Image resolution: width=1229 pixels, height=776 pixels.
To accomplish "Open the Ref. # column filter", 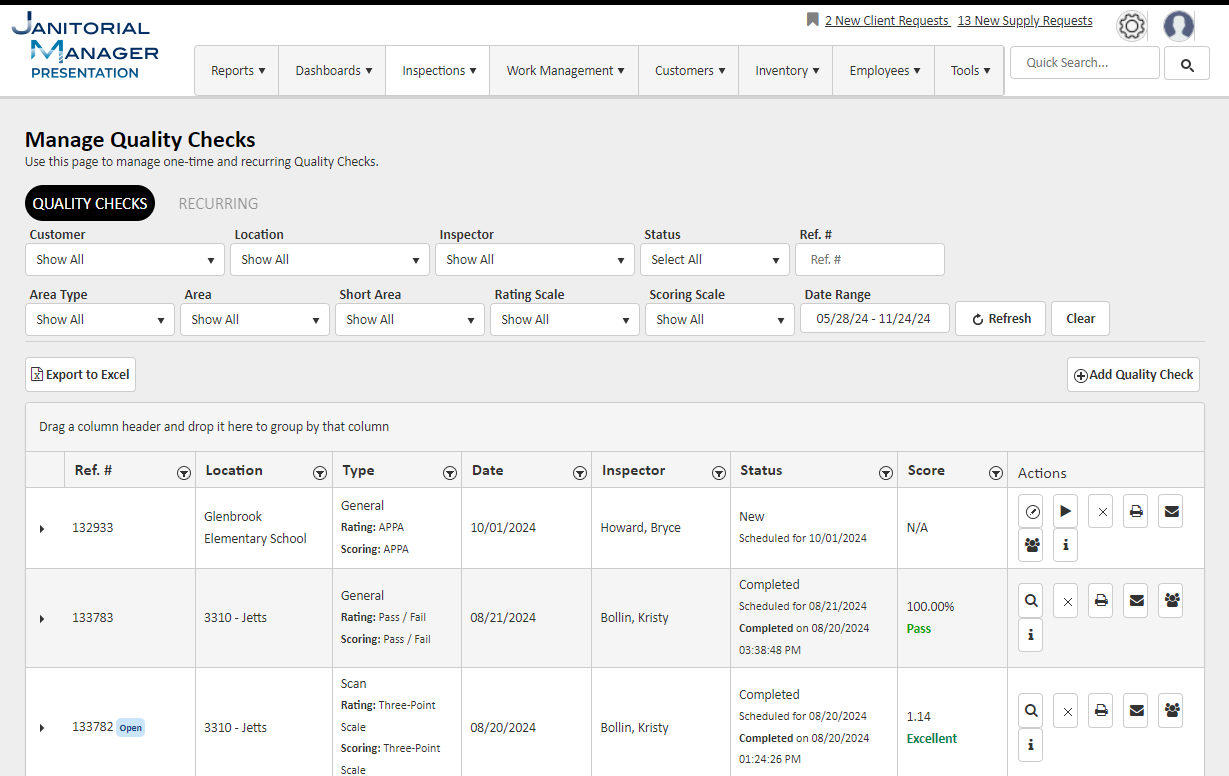I will (184, 473).
